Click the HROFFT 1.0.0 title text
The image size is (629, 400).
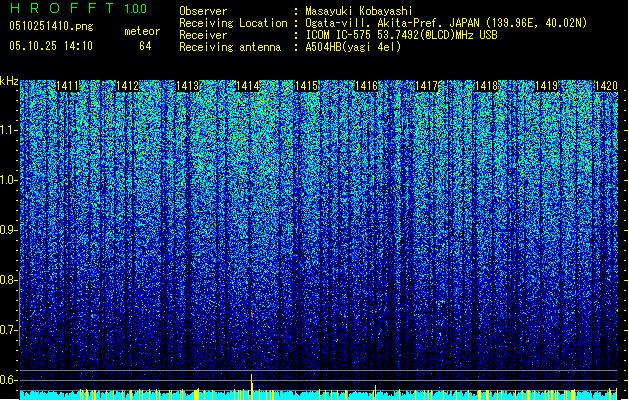coord(78,8)
